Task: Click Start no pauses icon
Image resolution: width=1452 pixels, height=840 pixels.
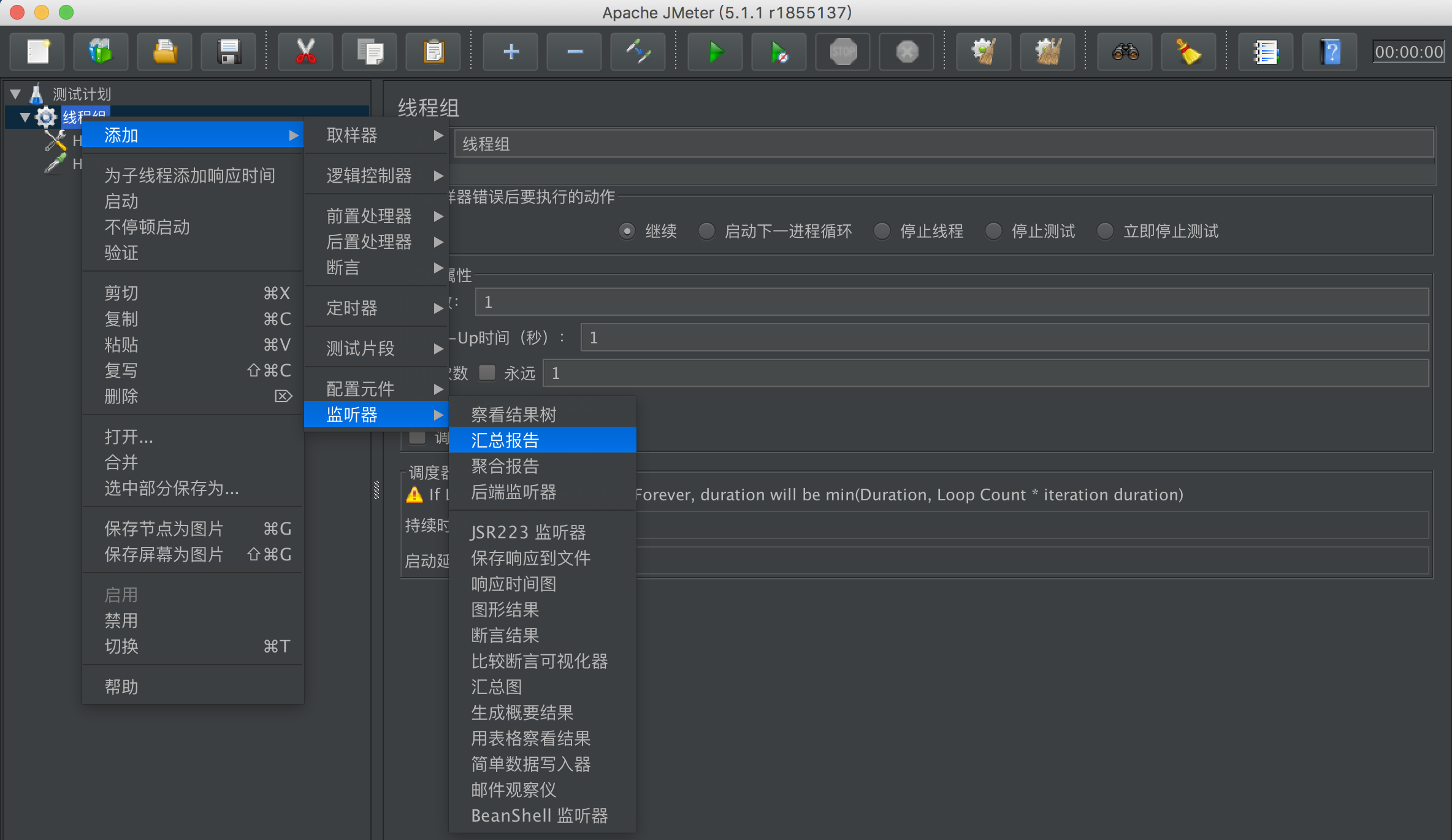Action: click(779, 52)
